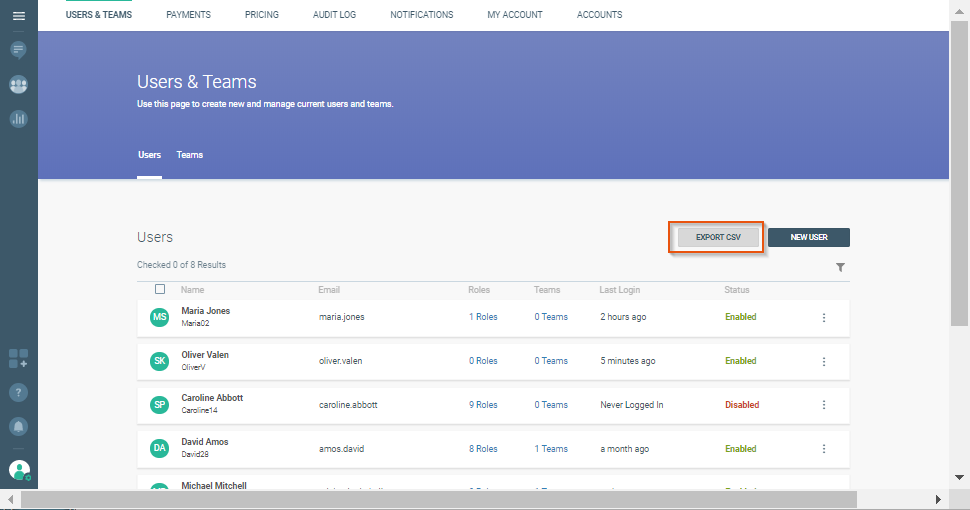Click the vertical scrollbar down arrow

tap(959, 477)
